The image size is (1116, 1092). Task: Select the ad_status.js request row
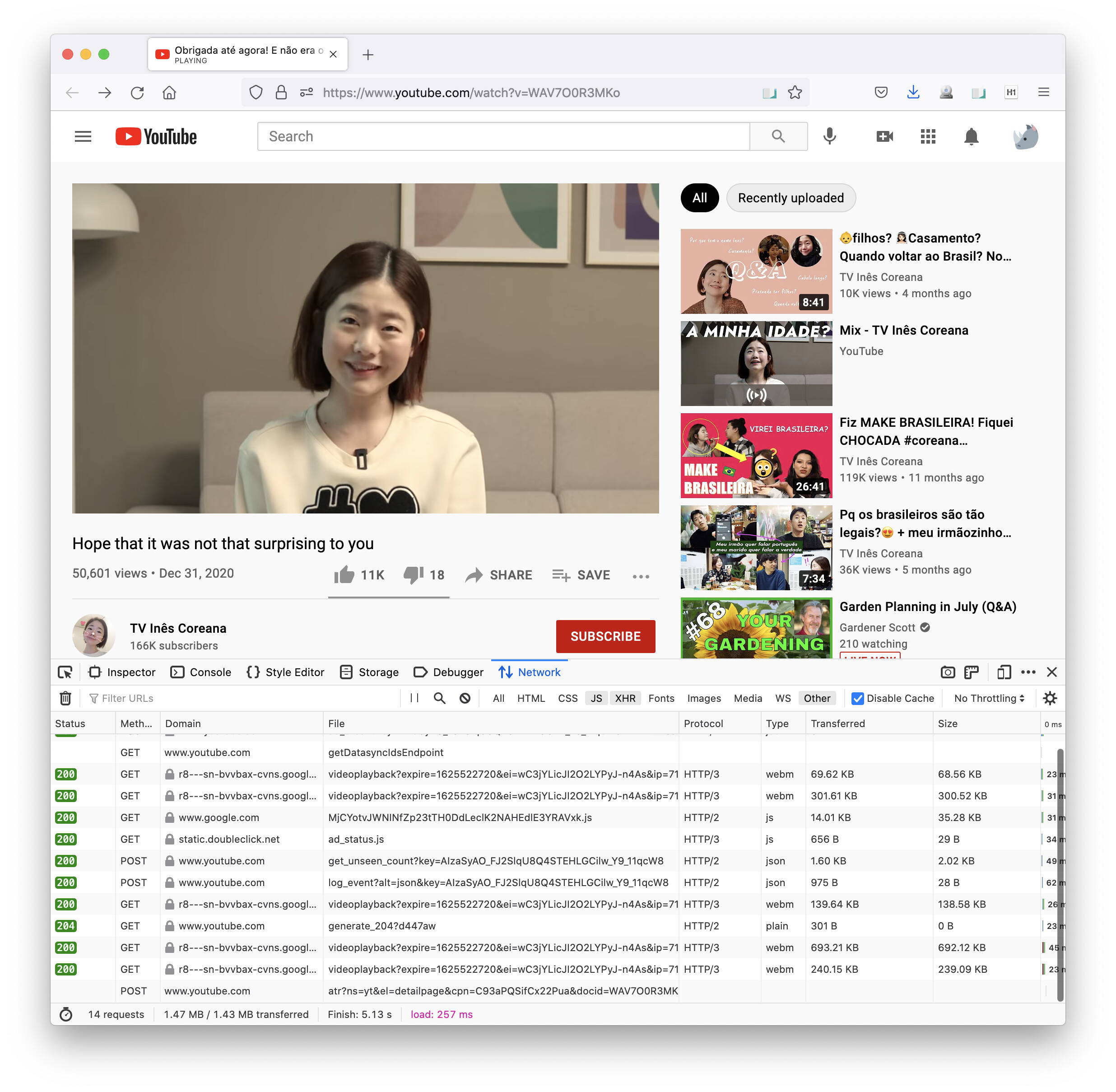(553, 839)
